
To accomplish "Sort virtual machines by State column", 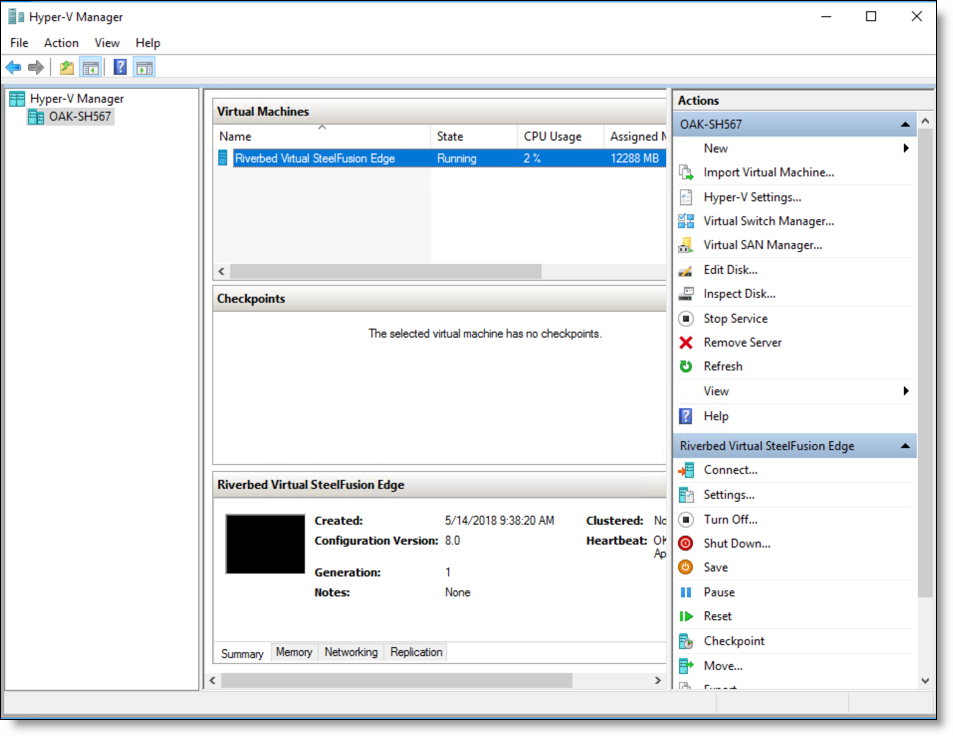I will coord(474,136).
